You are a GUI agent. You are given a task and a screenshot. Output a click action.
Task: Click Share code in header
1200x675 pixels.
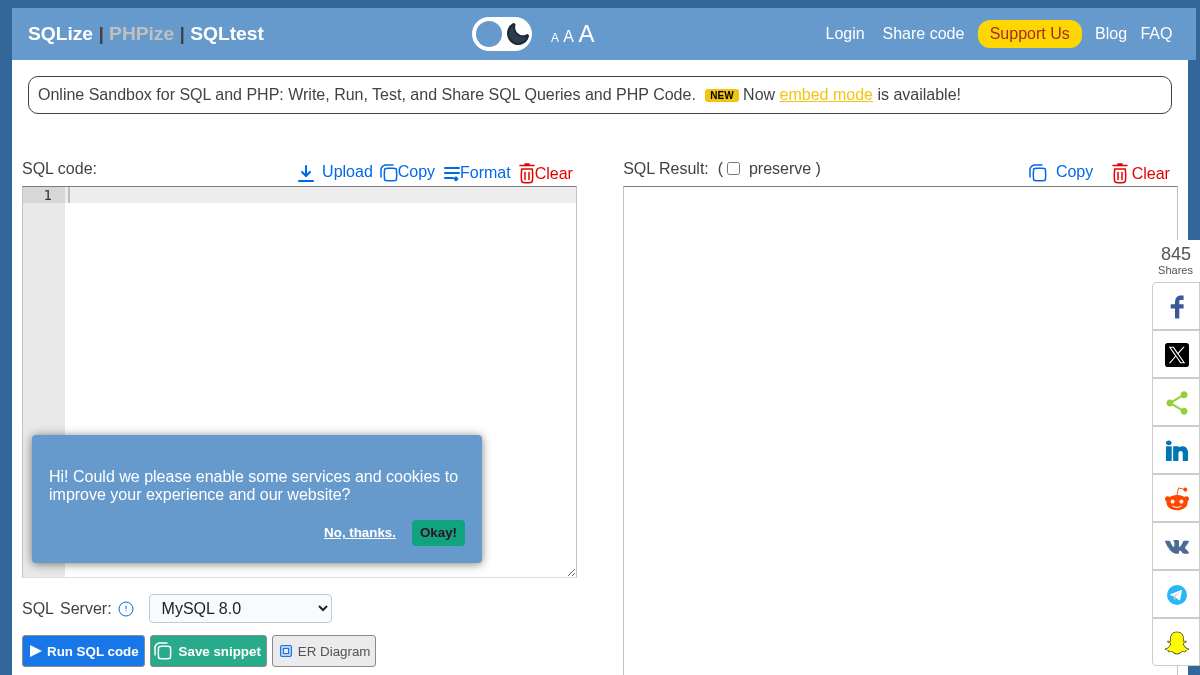click(923, 34)
